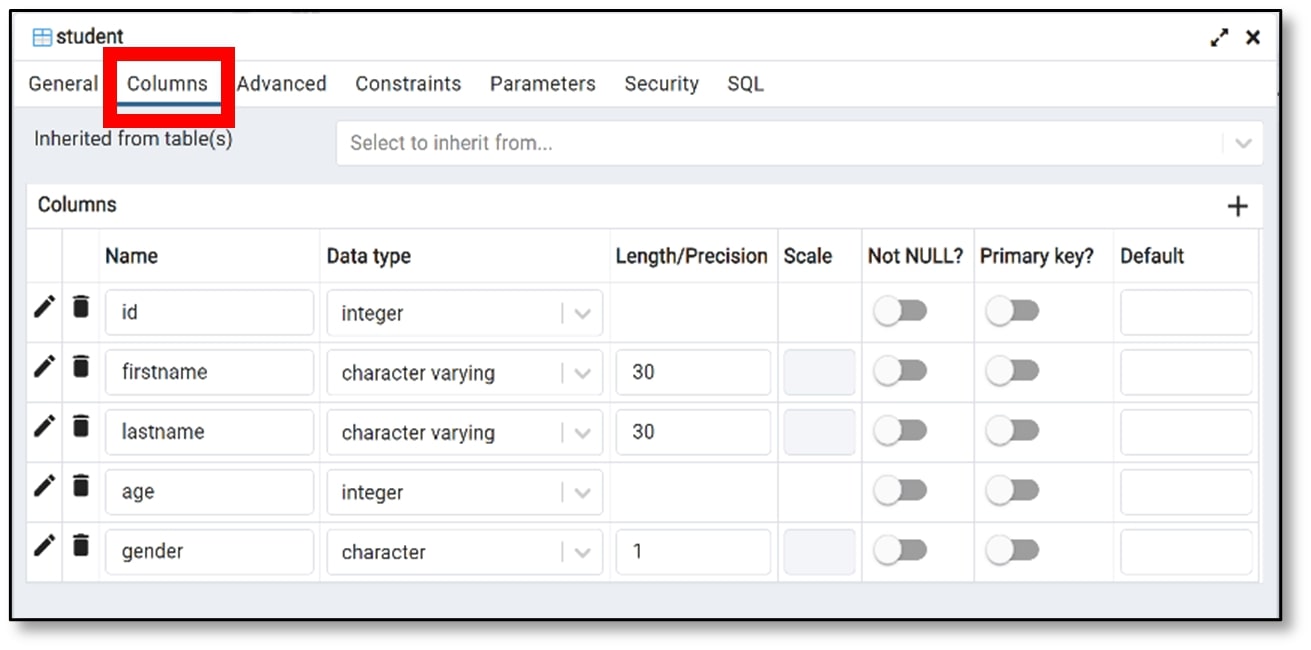Viewport: 1311px width, 650px height.
Task: Toggle Primary key for the id column
Action: tap(1012, 312)
